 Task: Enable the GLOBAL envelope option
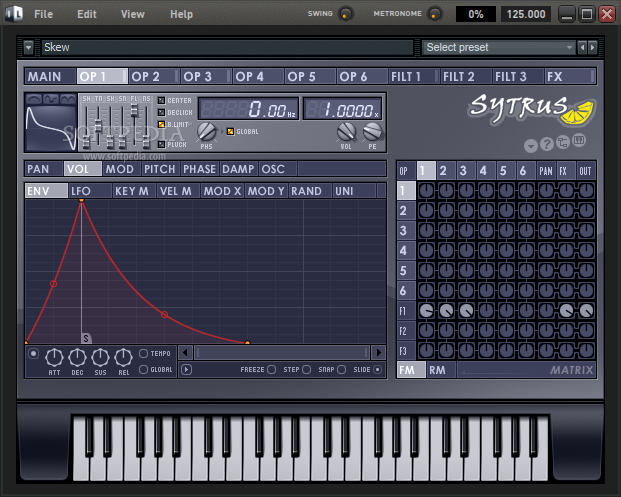pos(143,369)
